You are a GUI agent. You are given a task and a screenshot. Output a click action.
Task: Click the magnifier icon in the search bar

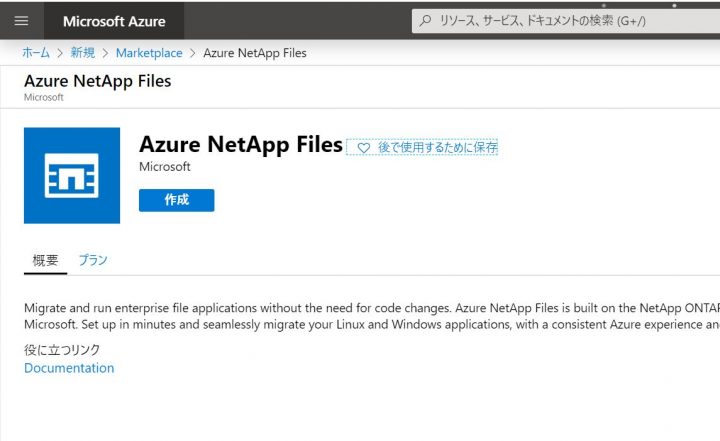click(426, 21)
